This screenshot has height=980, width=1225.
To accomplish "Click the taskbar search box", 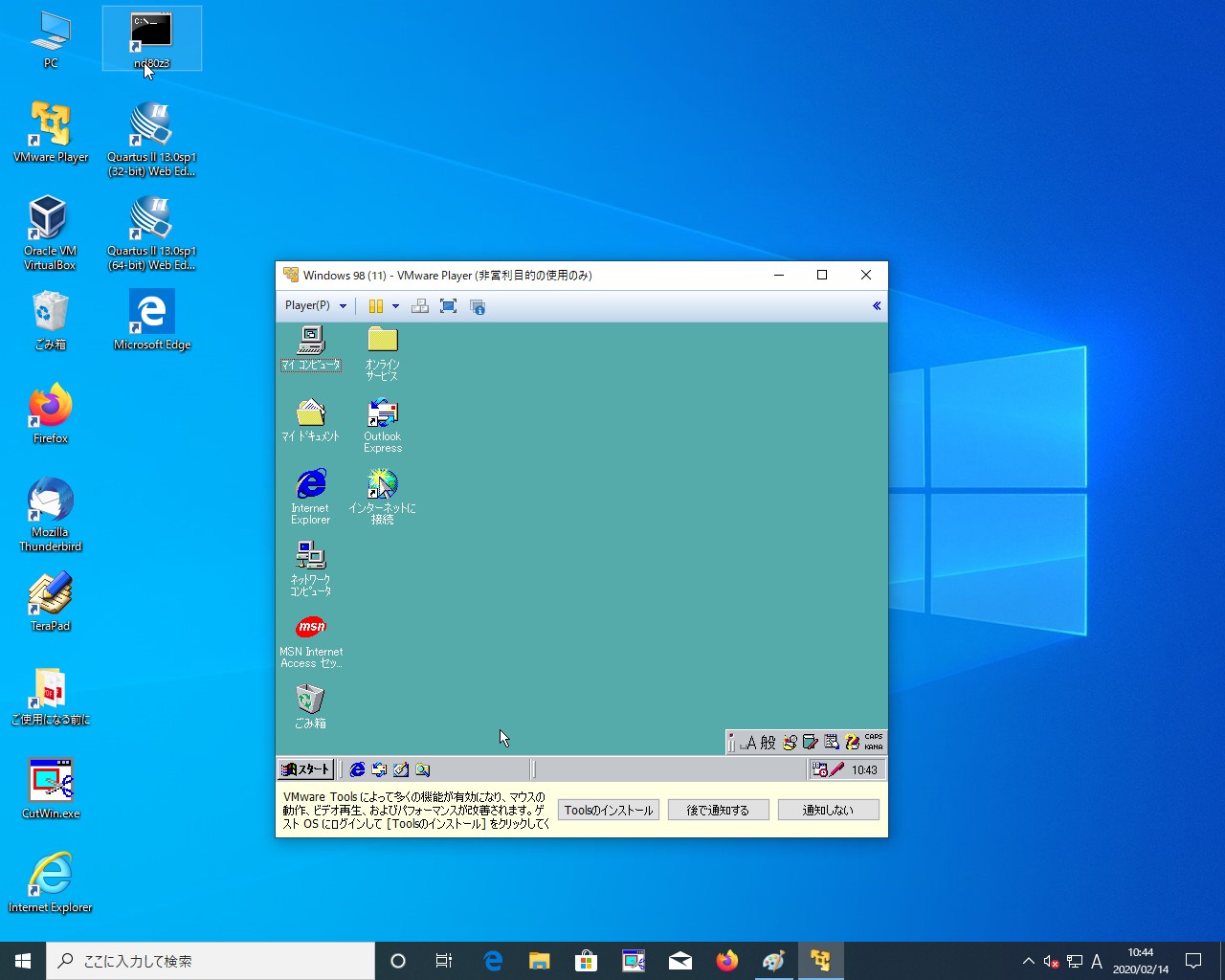I will (211, 961).
